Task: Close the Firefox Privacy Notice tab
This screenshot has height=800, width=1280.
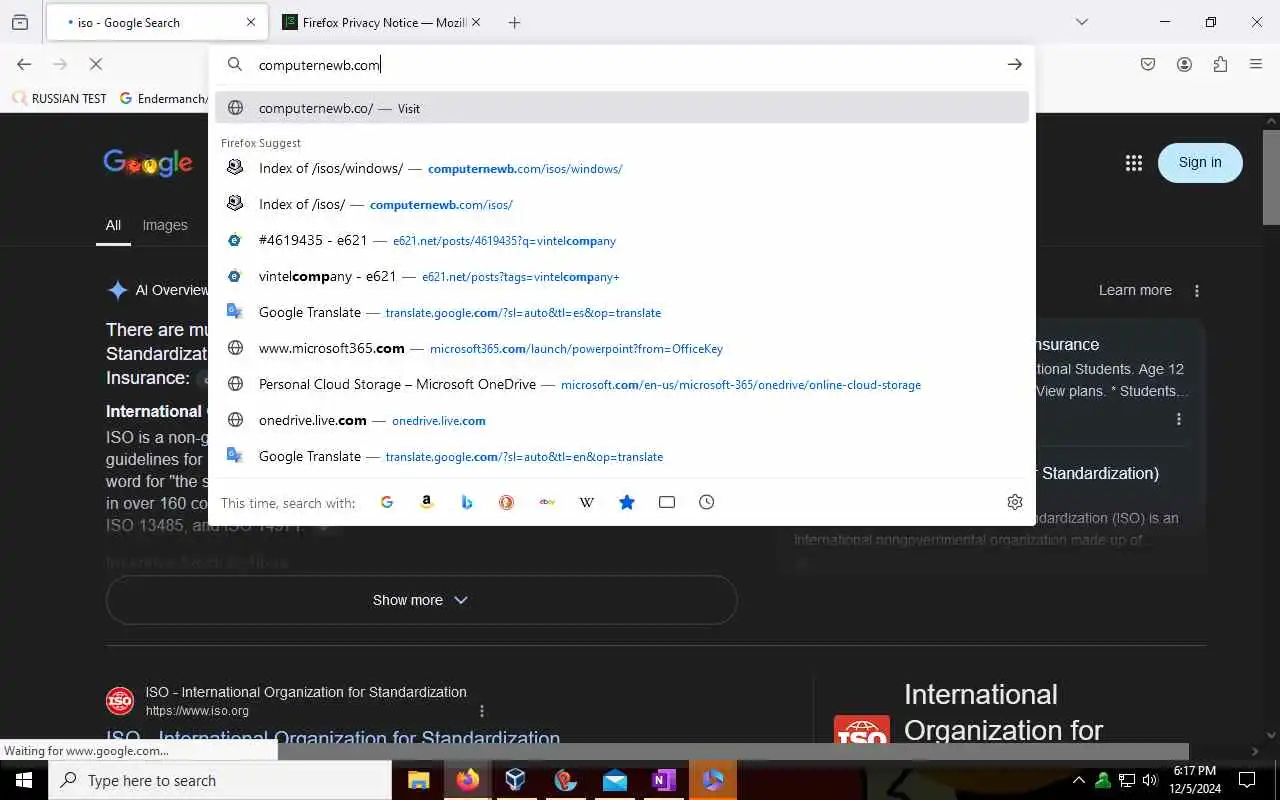Action: pyautogui.click(x=476, y=22)
